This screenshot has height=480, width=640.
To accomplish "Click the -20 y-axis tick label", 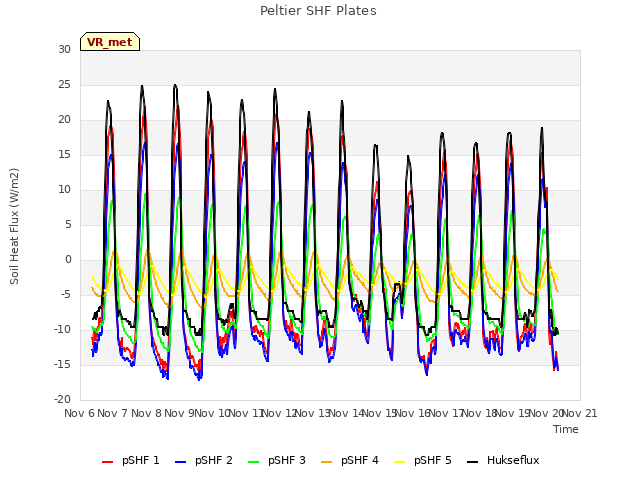I will [x=63, y=400].
